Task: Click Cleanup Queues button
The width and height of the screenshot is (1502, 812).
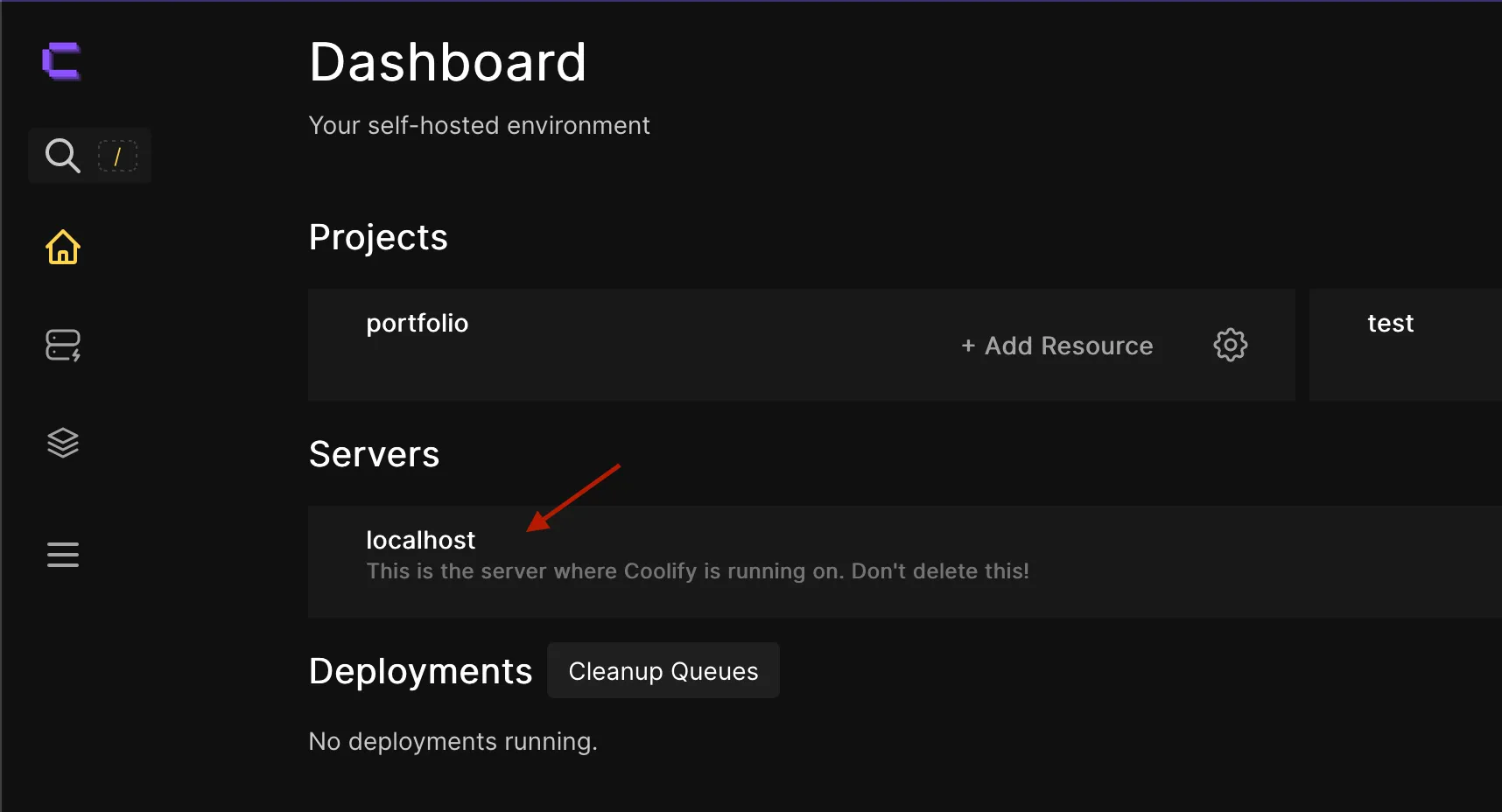Action: (x=663, y=671)
